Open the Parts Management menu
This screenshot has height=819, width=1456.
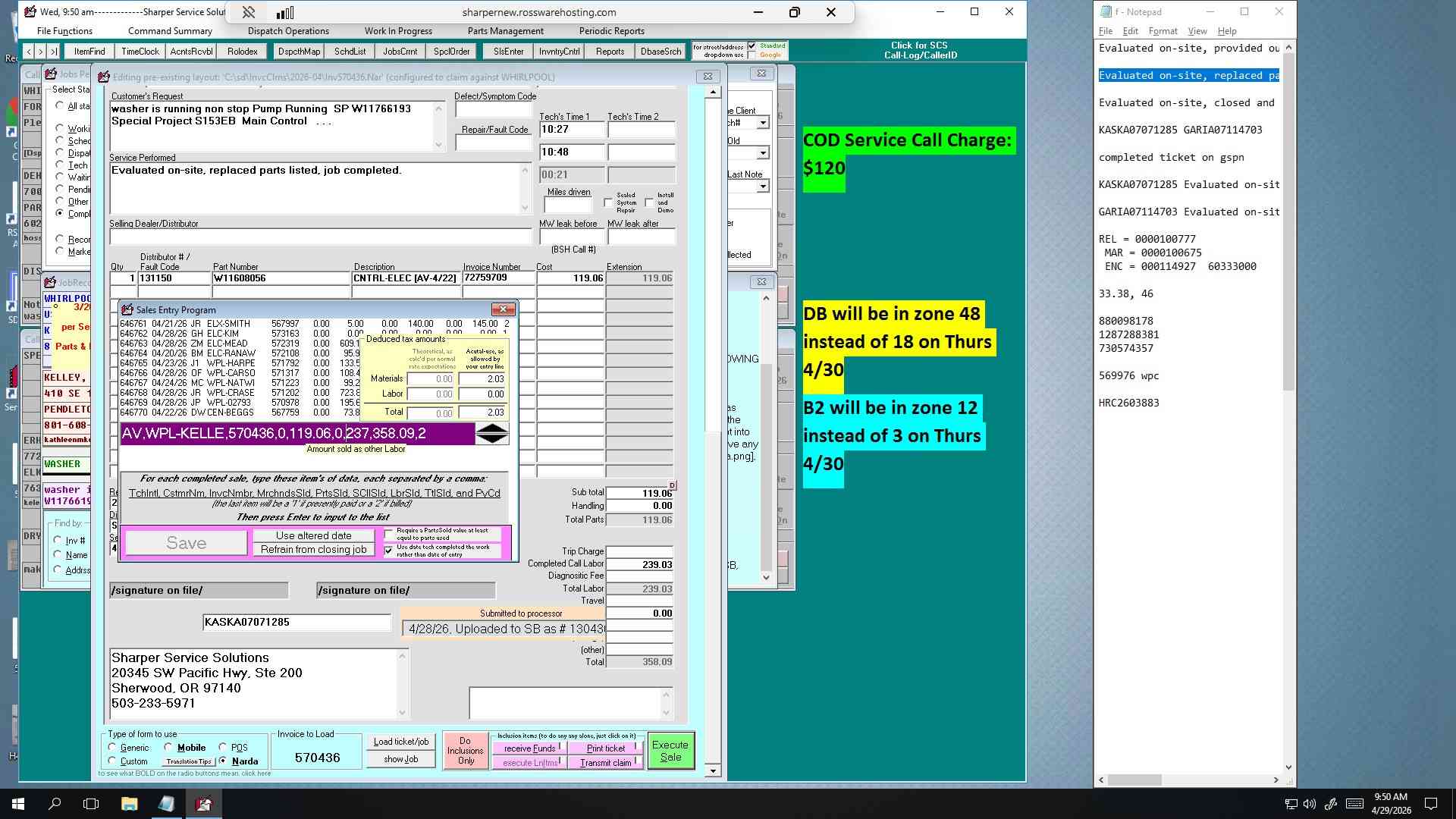coord(505,31)
